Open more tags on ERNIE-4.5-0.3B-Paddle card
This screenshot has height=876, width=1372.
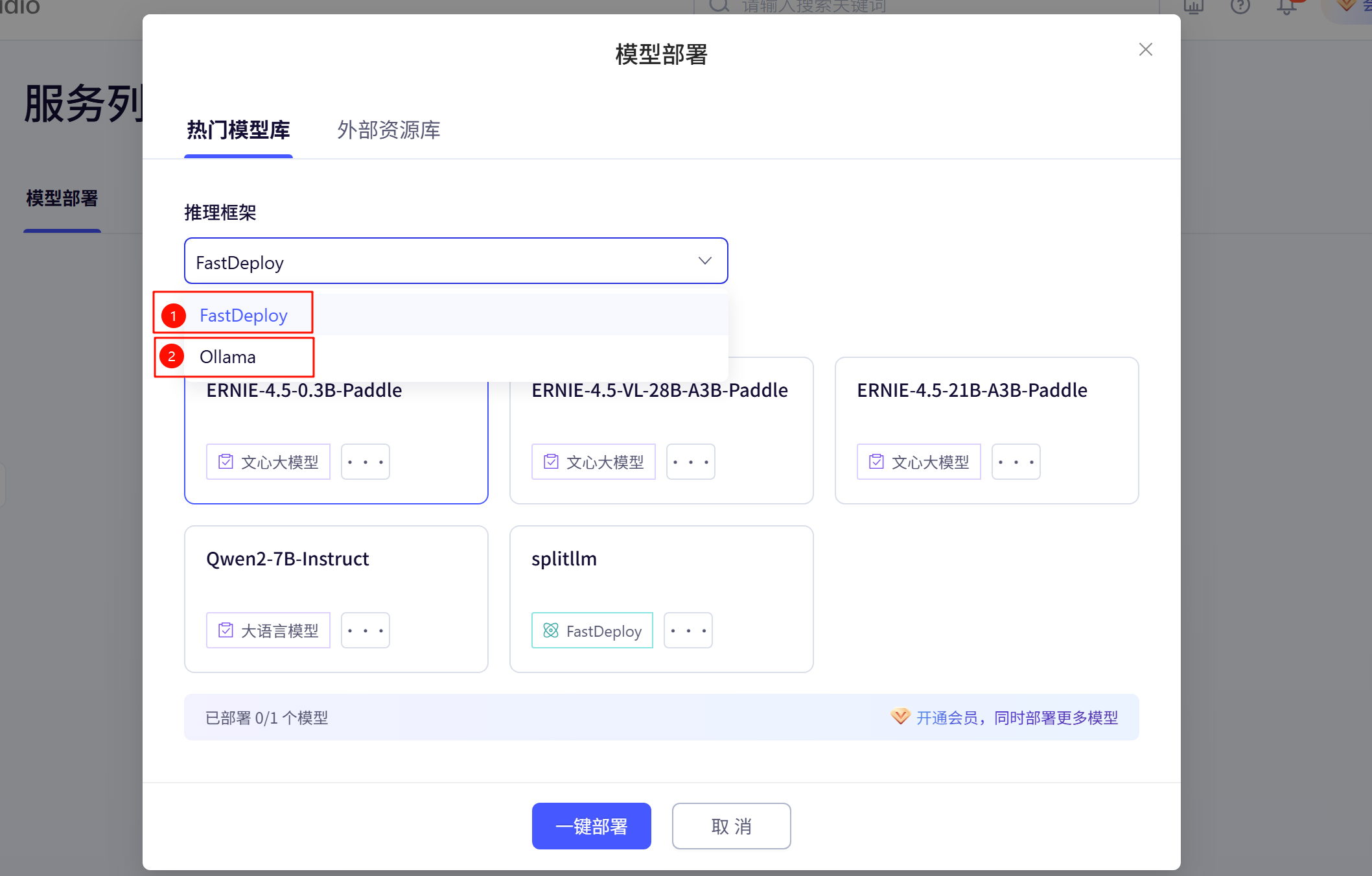(x=366, y=462)
